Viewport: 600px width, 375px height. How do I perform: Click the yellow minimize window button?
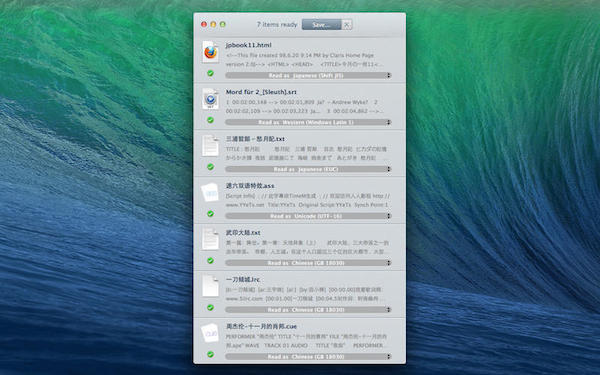213,24
